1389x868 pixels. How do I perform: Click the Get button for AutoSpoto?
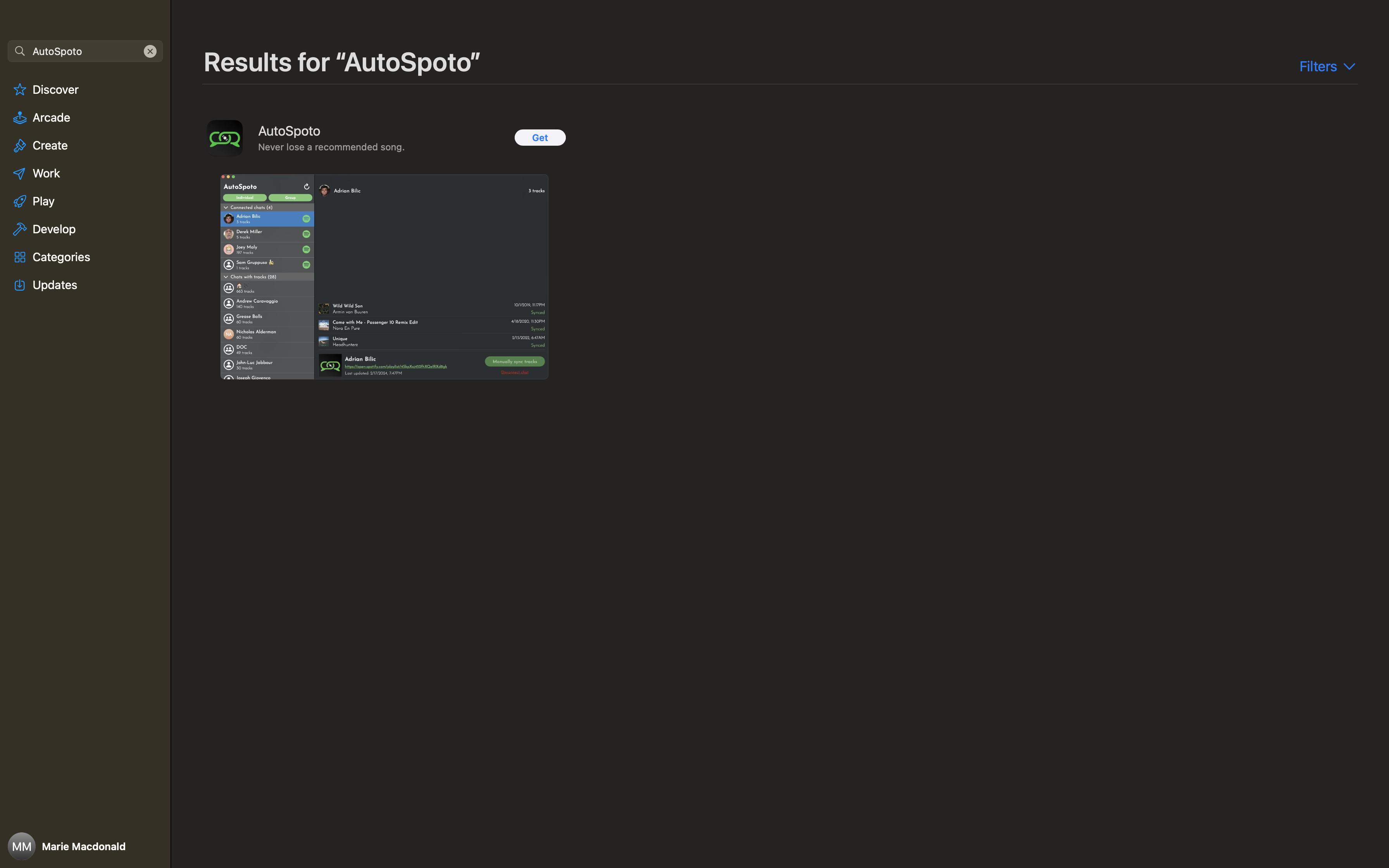tap(539, 138)
